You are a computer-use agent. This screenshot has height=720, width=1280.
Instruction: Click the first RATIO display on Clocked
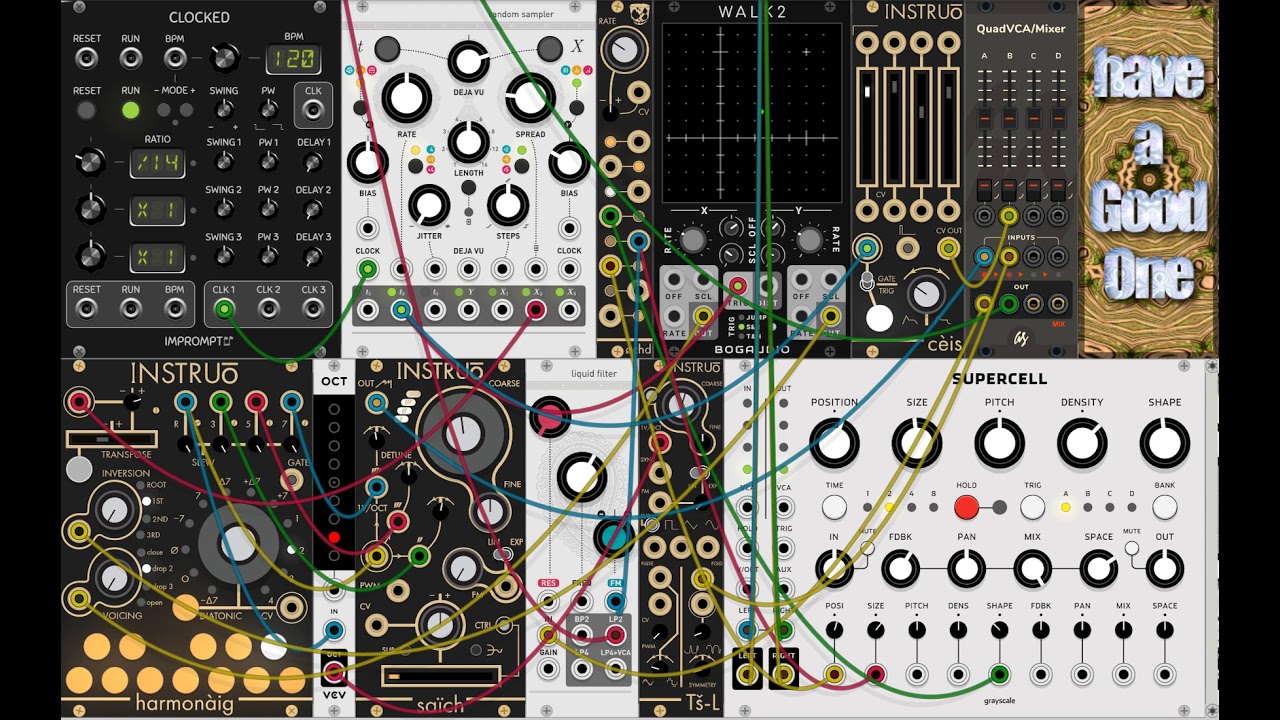(157, 163)
